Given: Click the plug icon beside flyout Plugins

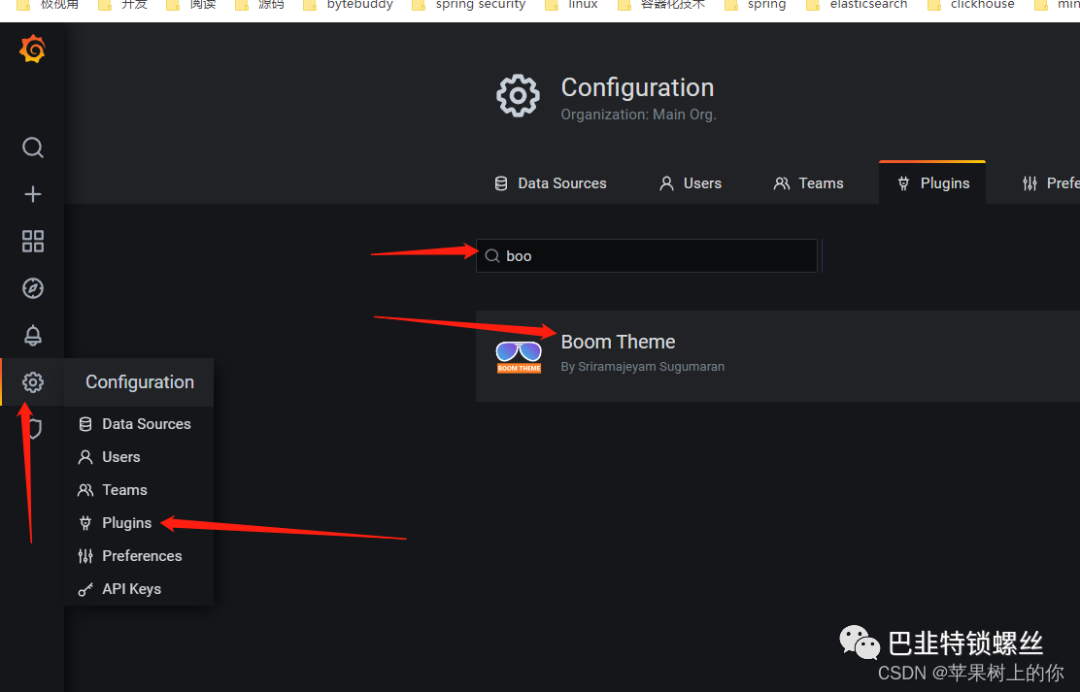Looking at the screenshot, I should pos(85,523).
